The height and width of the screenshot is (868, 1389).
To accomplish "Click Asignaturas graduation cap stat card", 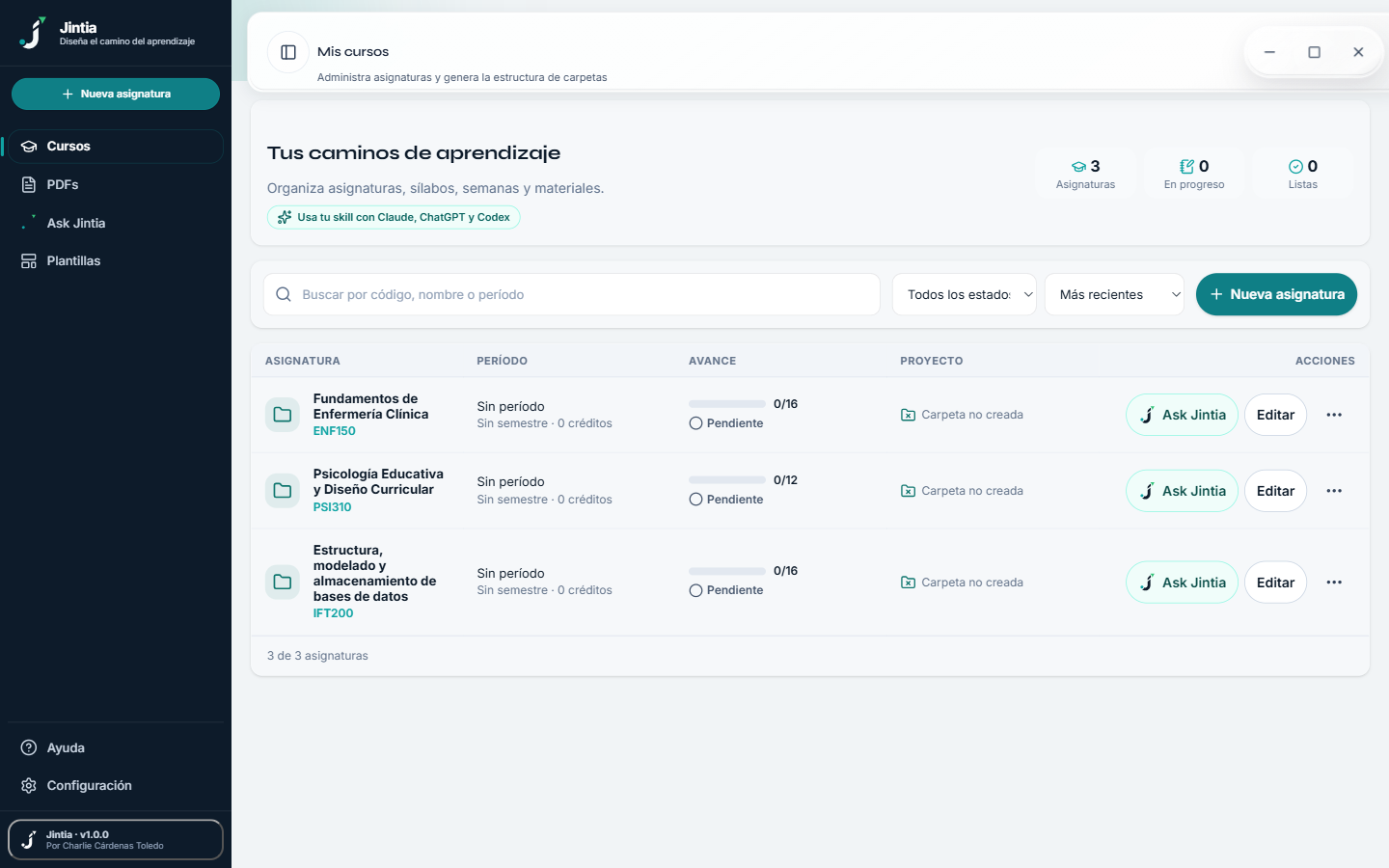I will point(1086,174).
